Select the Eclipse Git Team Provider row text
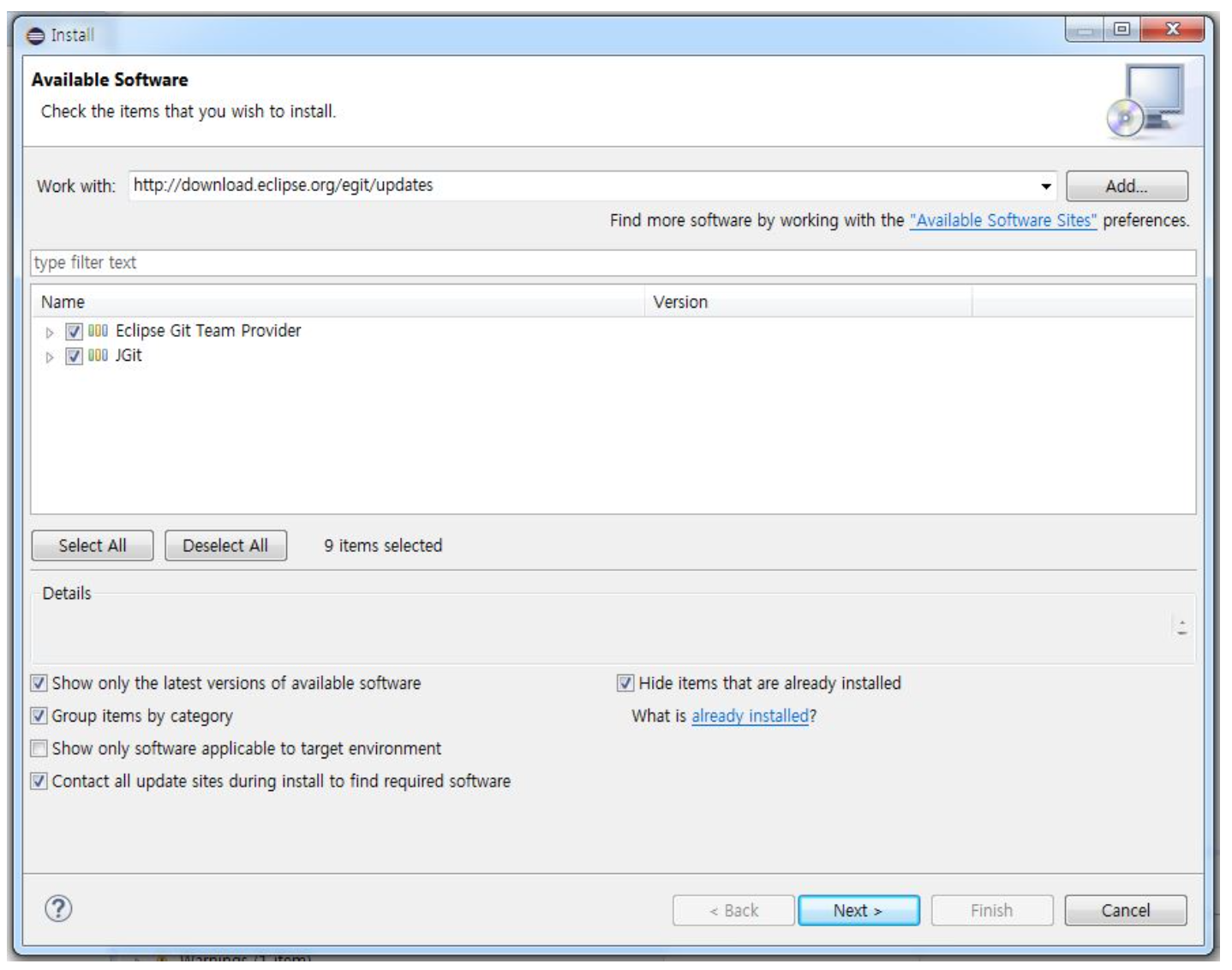The image size is (1232, 970). pyautogui.click(x=208, y=331)
